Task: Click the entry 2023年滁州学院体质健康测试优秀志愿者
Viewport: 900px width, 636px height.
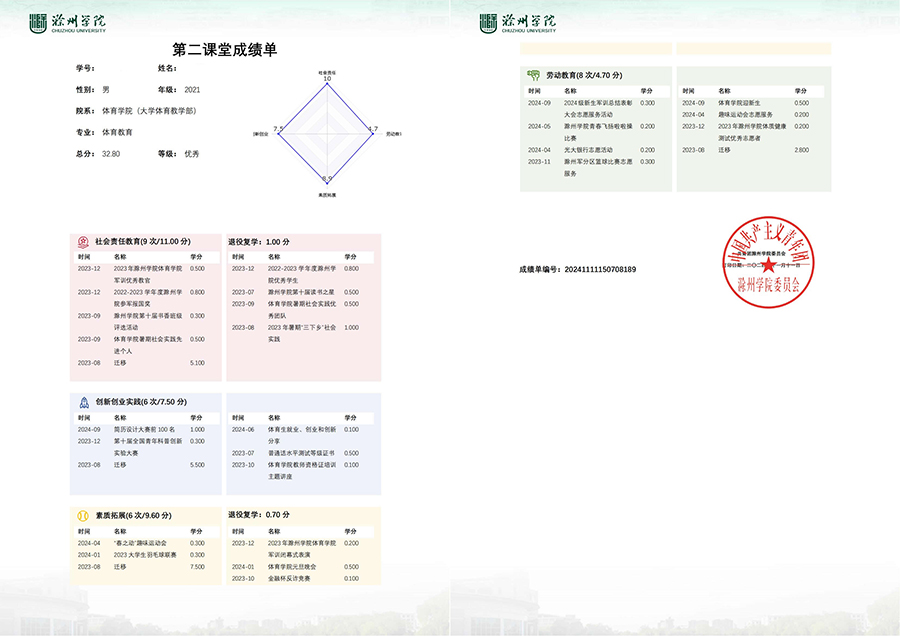Action: click(752, 132)
